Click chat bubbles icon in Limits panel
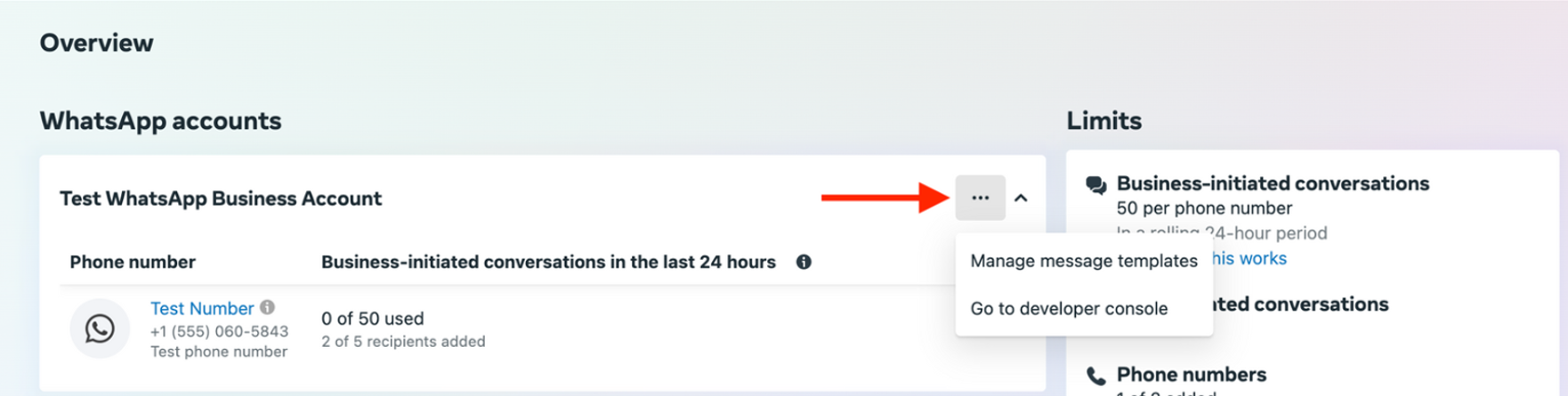This screenshot has height=396, width=1568. coord(1095,185)
